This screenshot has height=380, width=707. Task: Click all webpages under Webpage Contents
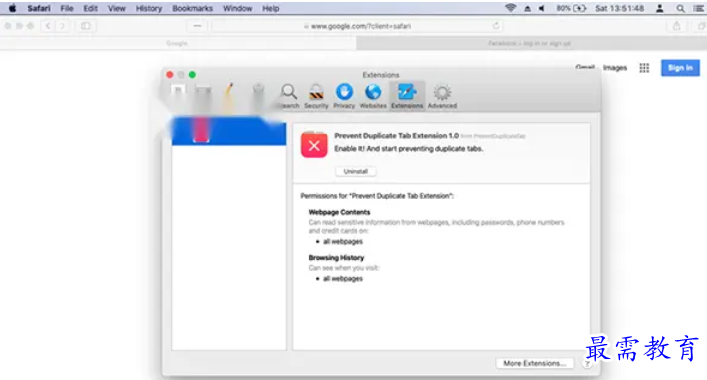point(343,242)
